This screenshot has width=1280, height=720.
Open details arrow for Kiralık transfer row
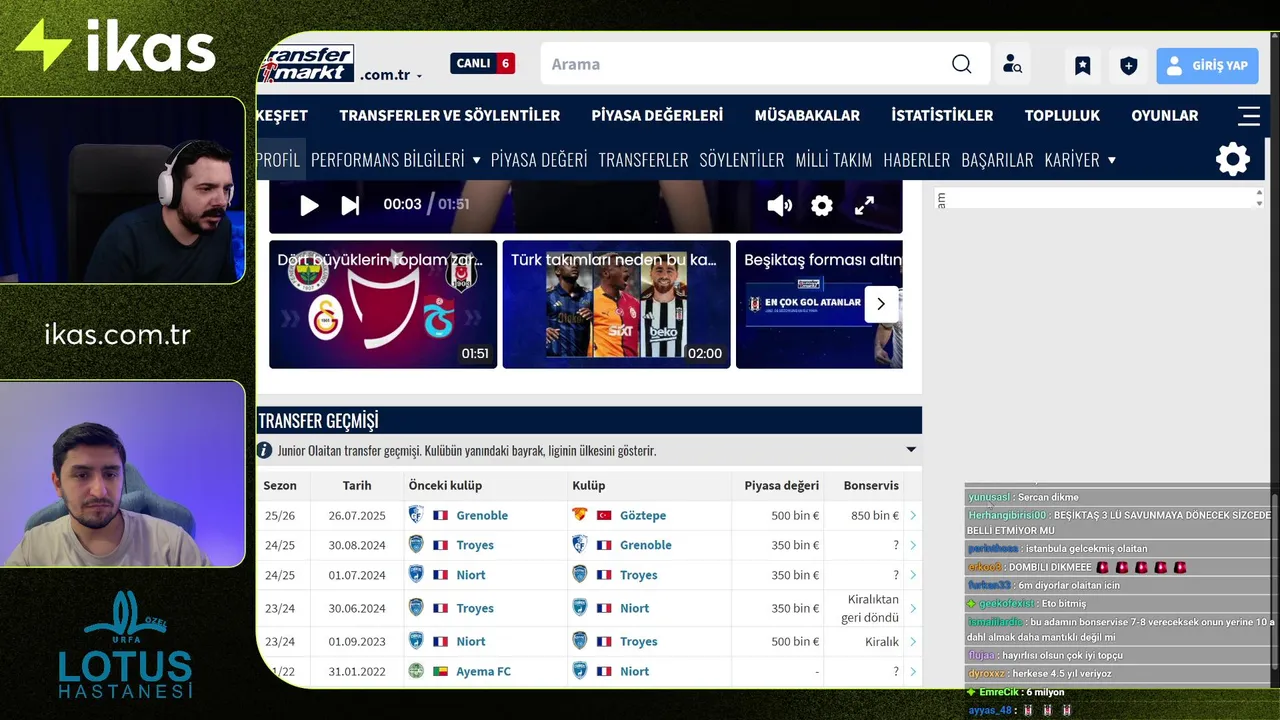coord(913,642)
